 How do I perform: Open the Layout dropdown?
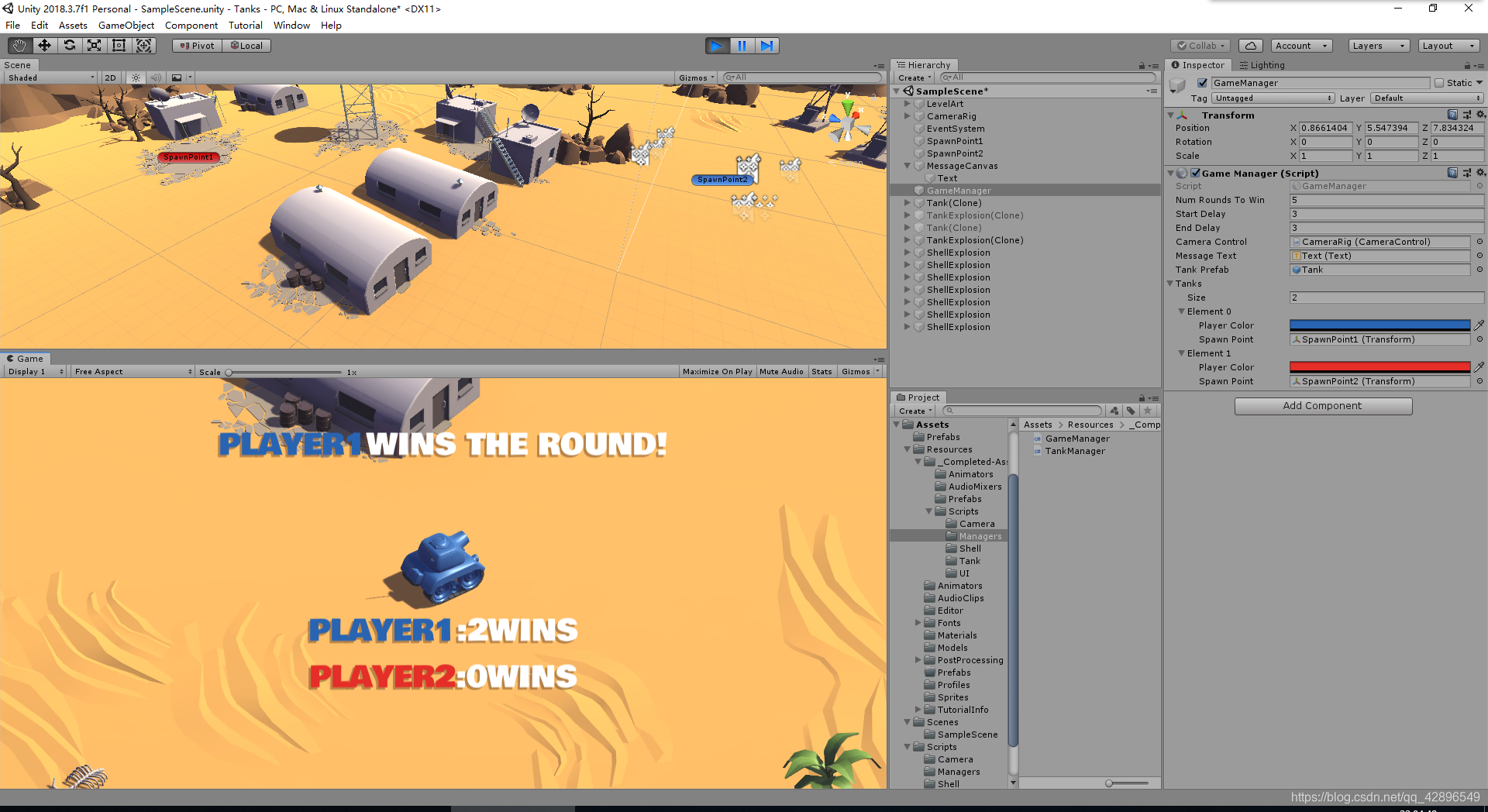tap(1448, 46)
